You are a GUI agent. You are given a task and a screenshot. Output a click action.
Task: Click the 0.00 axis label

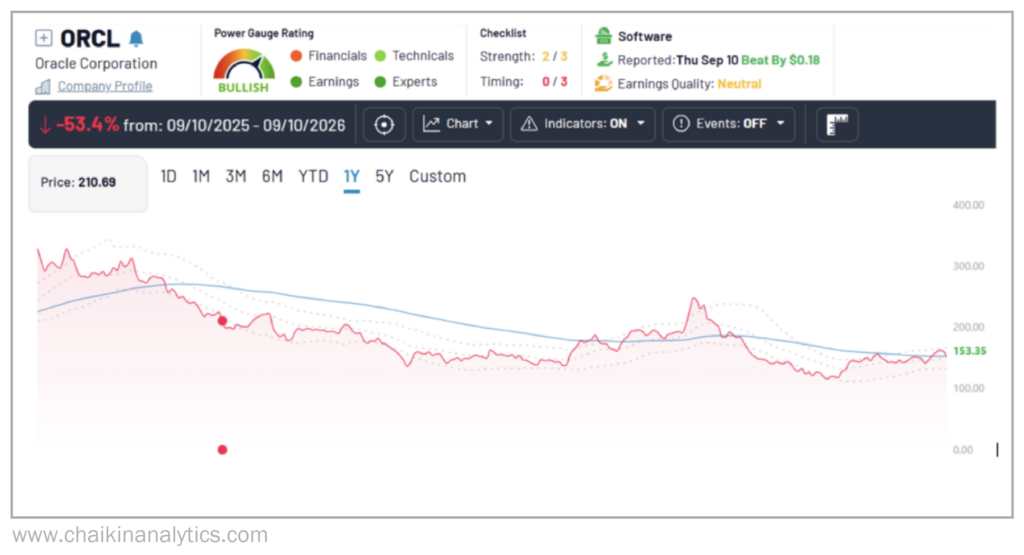click(x=963, y=450)
